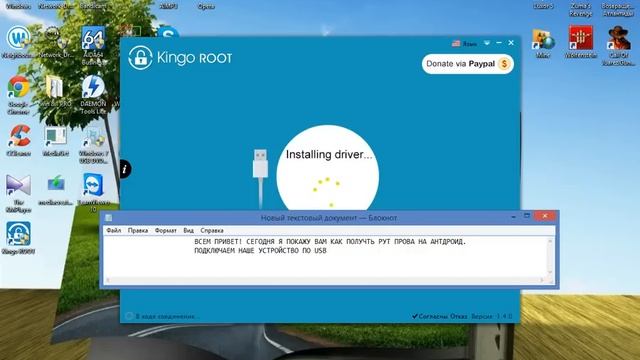Click the Installing driver... status circle
640x360 pixels.
coord(328,168)
